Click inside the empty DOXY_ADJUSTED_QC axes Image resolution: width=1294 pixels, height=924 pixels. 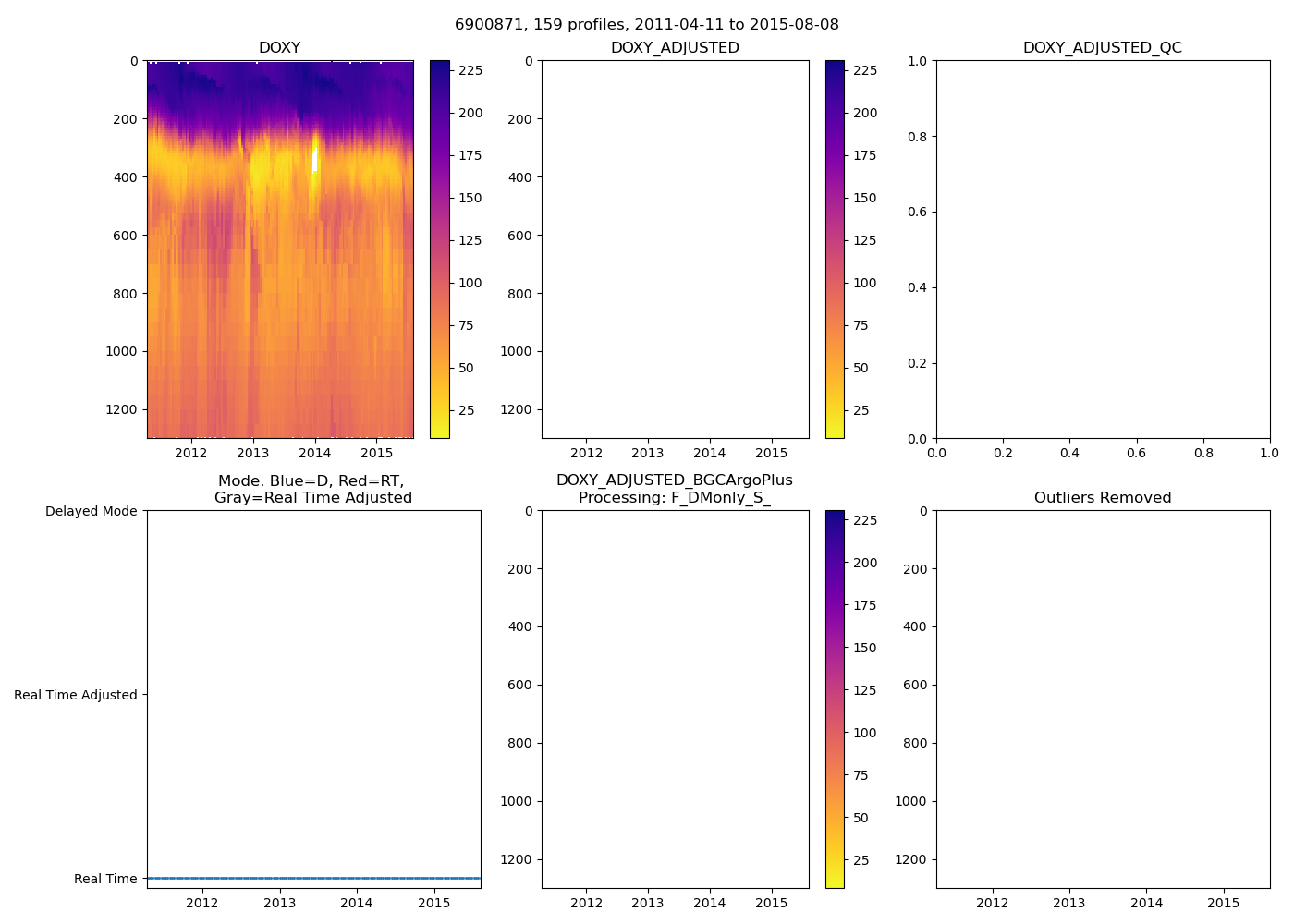tap(1102, 249)
